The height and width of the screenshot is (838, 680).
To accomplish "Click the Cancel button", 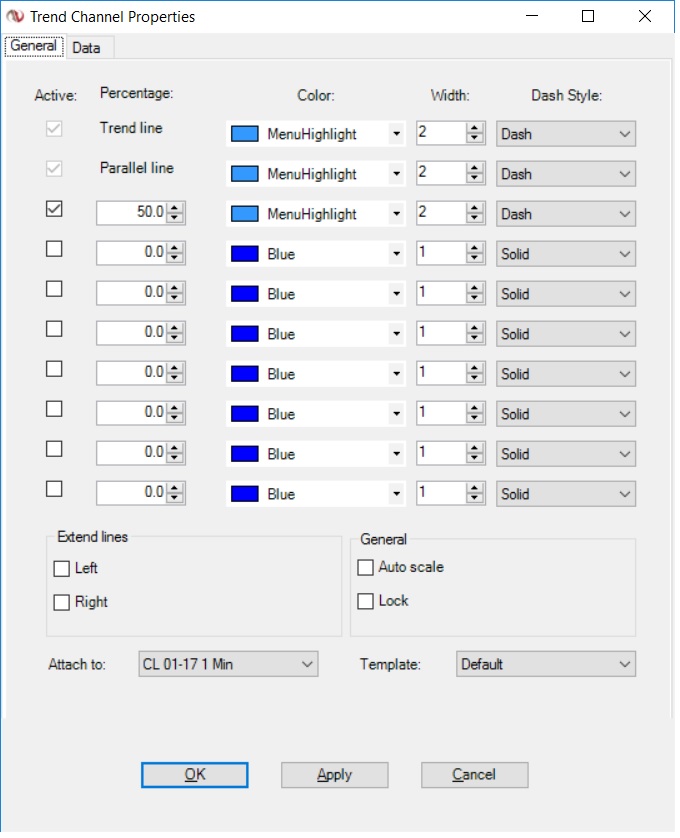I will pyautogui.click(x=474, y=775).
